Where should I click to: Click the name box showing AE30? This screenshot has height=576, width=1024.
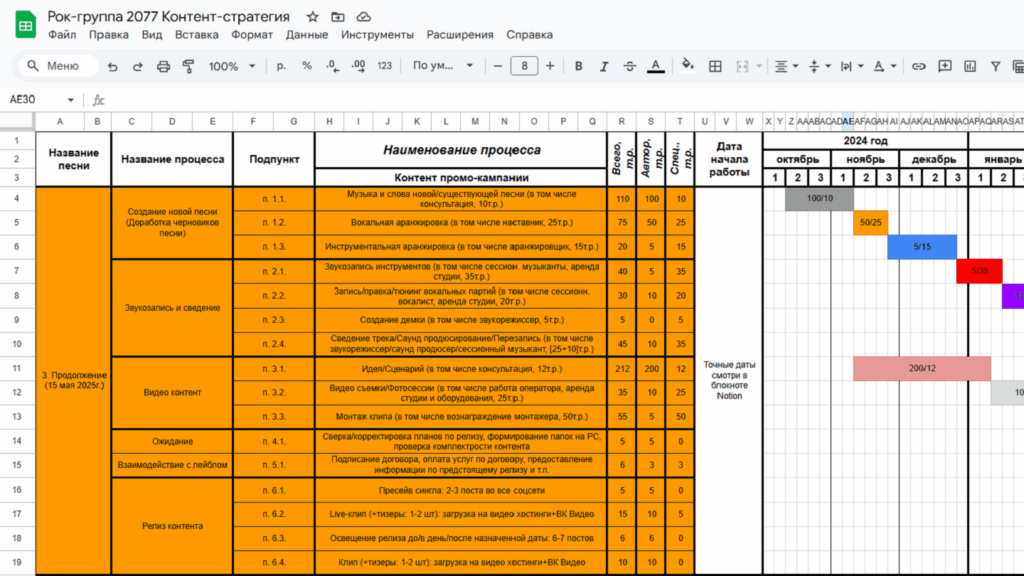34,100
